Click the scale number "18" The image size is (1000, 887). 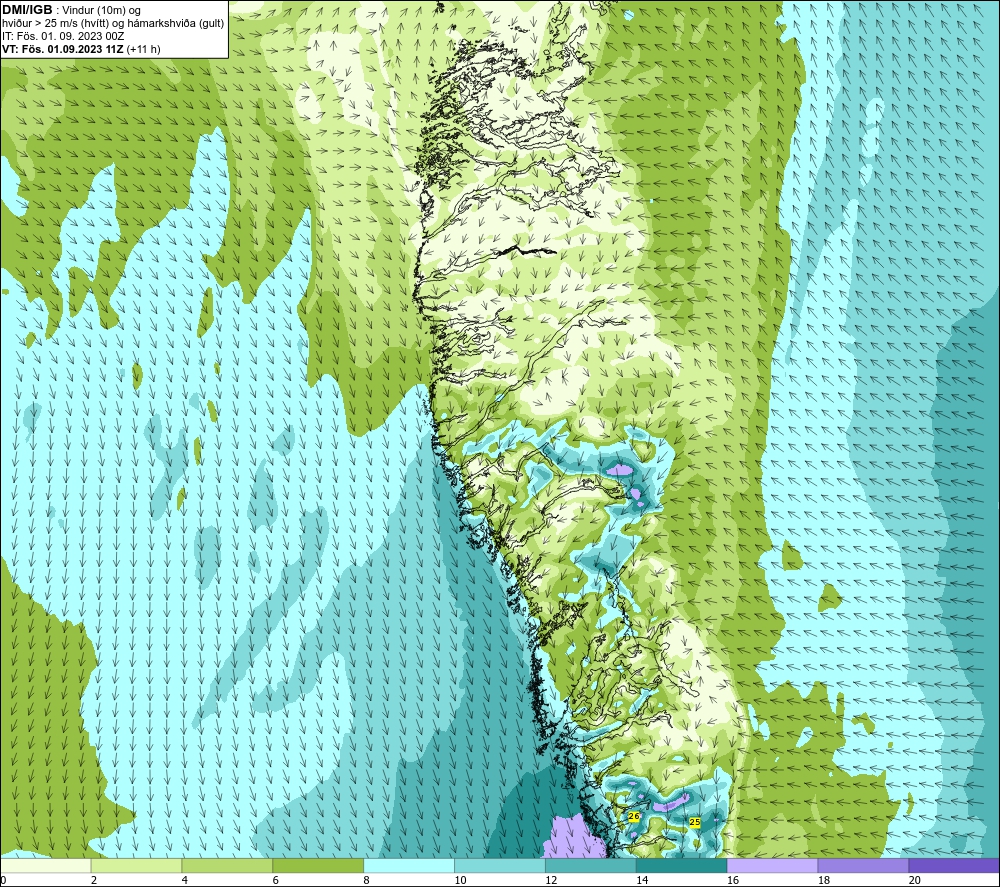pyautogui.click(x=824, y=880)
